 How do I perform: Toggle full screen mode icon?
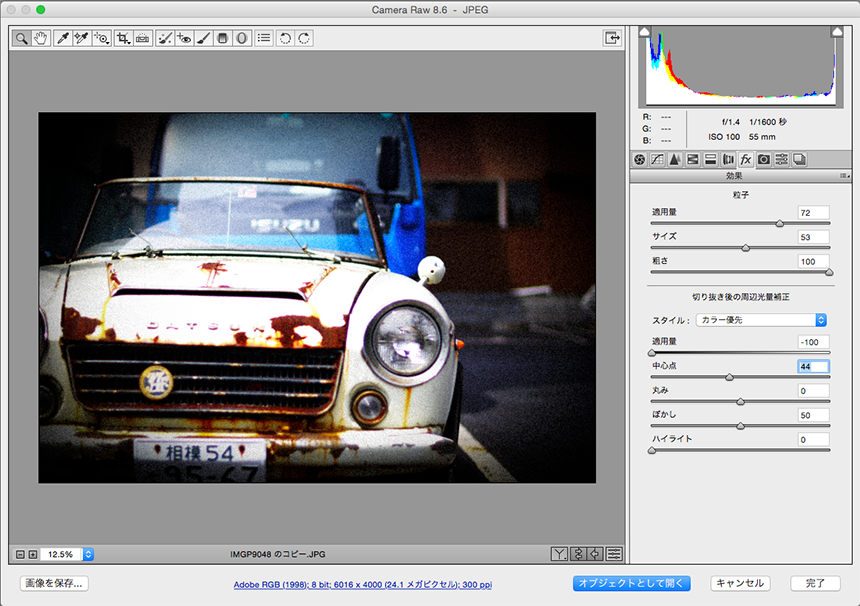[612, 38]
